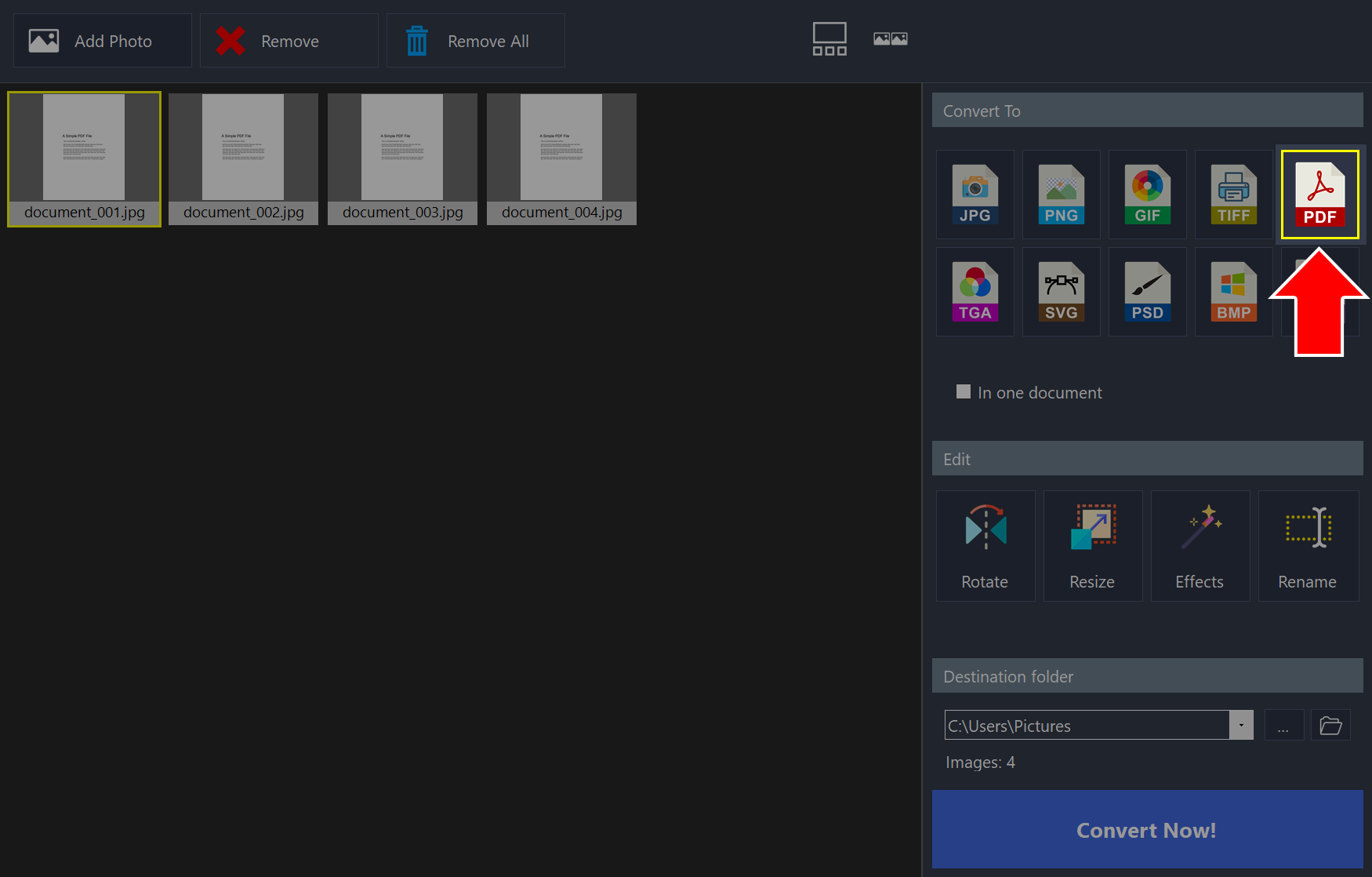Open the Effects edit tool
Image resolution: width=1372 pixels, height=877 pixels.
pos(1200,546)
